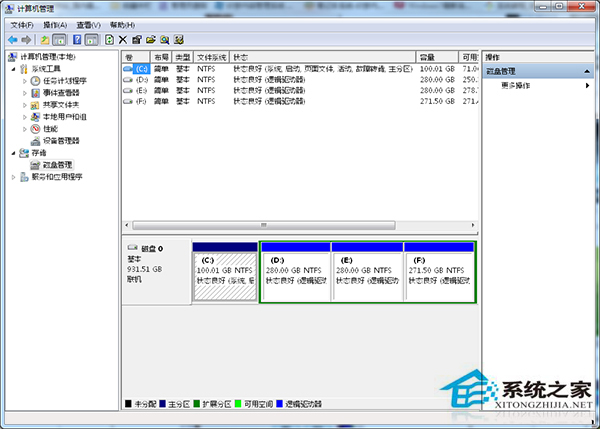Viewport: 600px width, 429px height.
Task: Expand the 本地用户和组 node arrow
Action: 24,117
